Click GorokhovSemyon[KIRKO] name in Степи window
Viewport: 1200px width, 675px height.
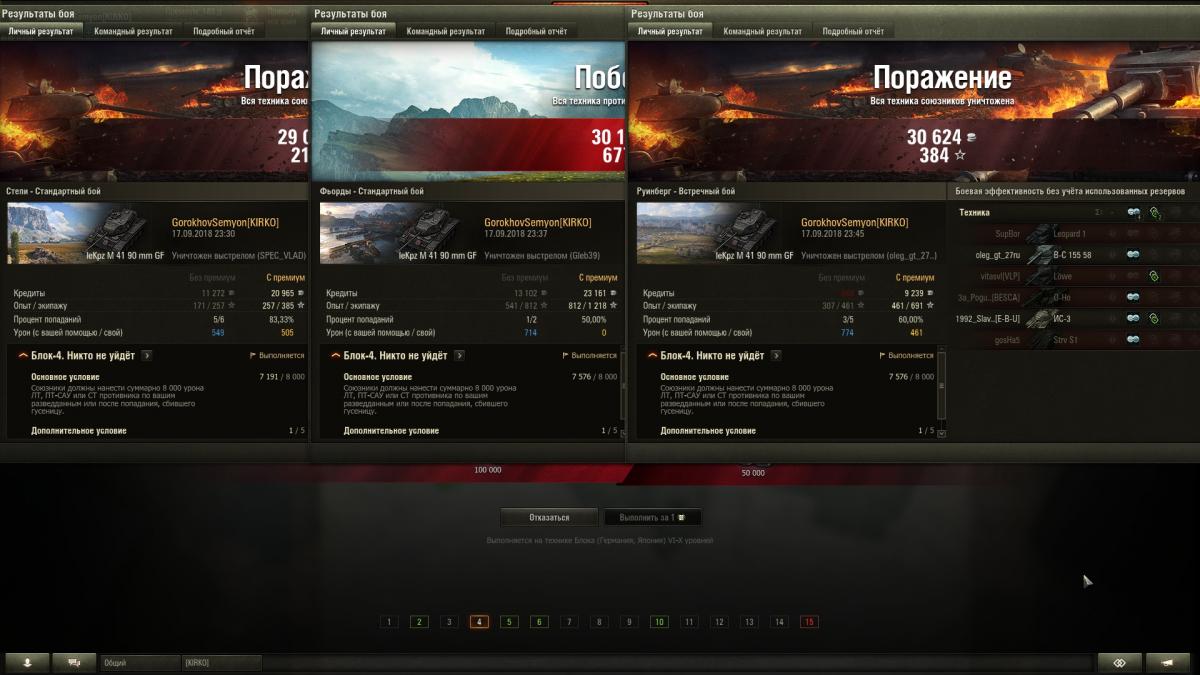(225, 222)
